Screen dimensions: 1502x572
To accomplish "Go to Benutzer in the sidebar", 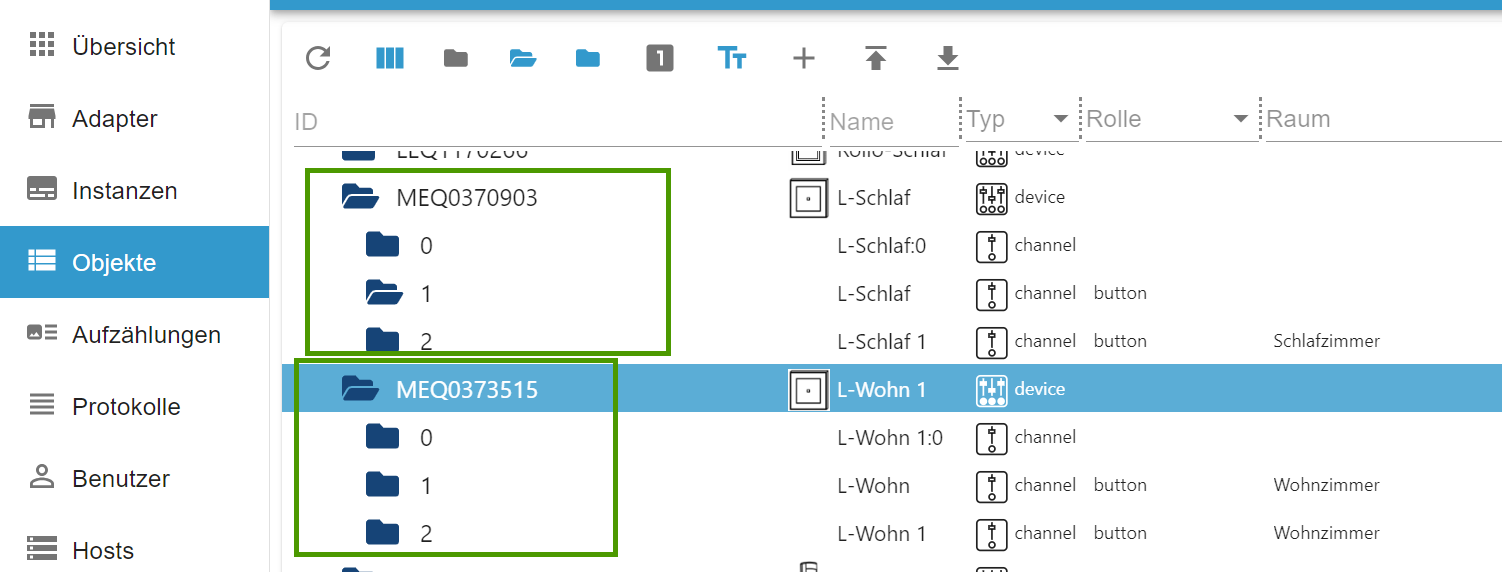I will pos(134,478).
